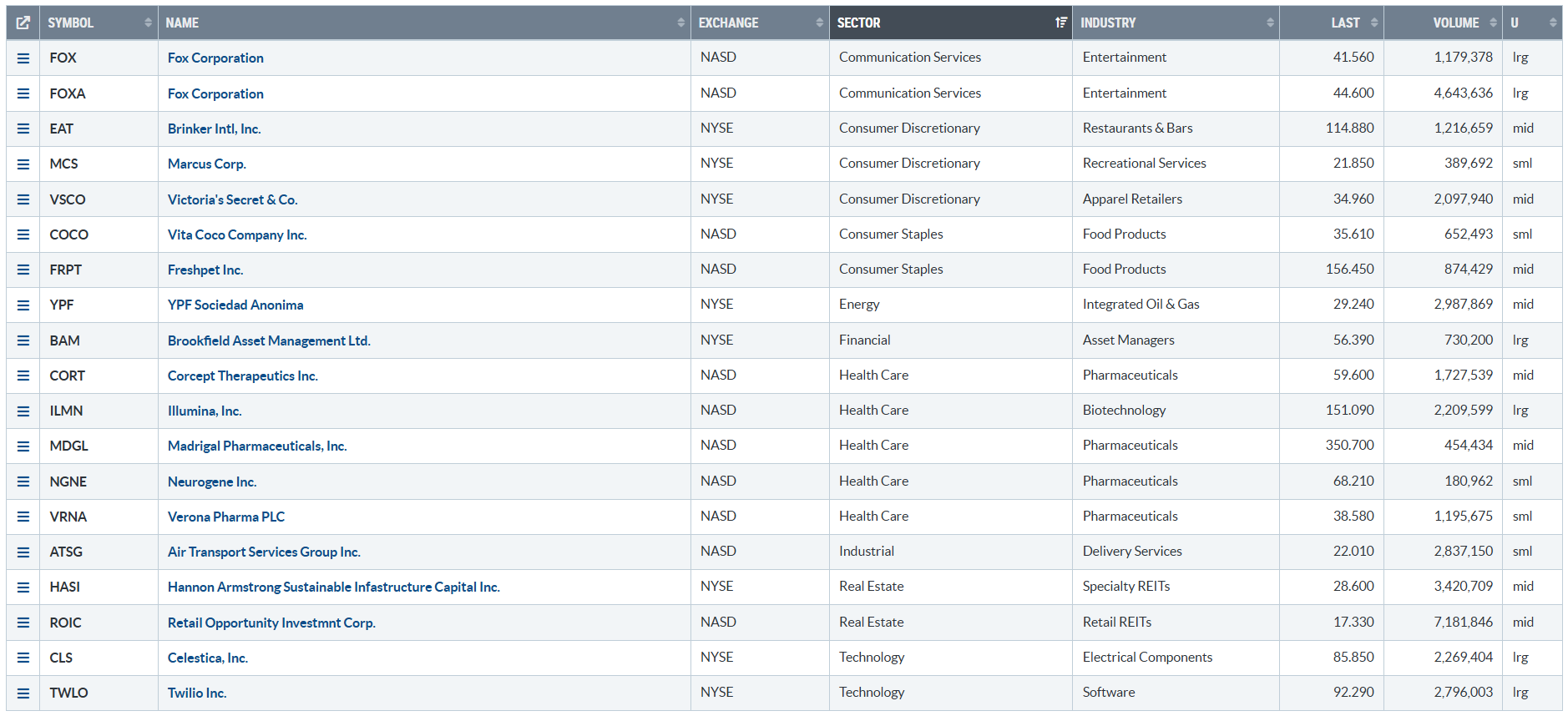Open the Madrigal Pharmaceuticals, Inc. link
Image resolution: width=1568 pixels, height=716 pixels.
pos(257,446)
